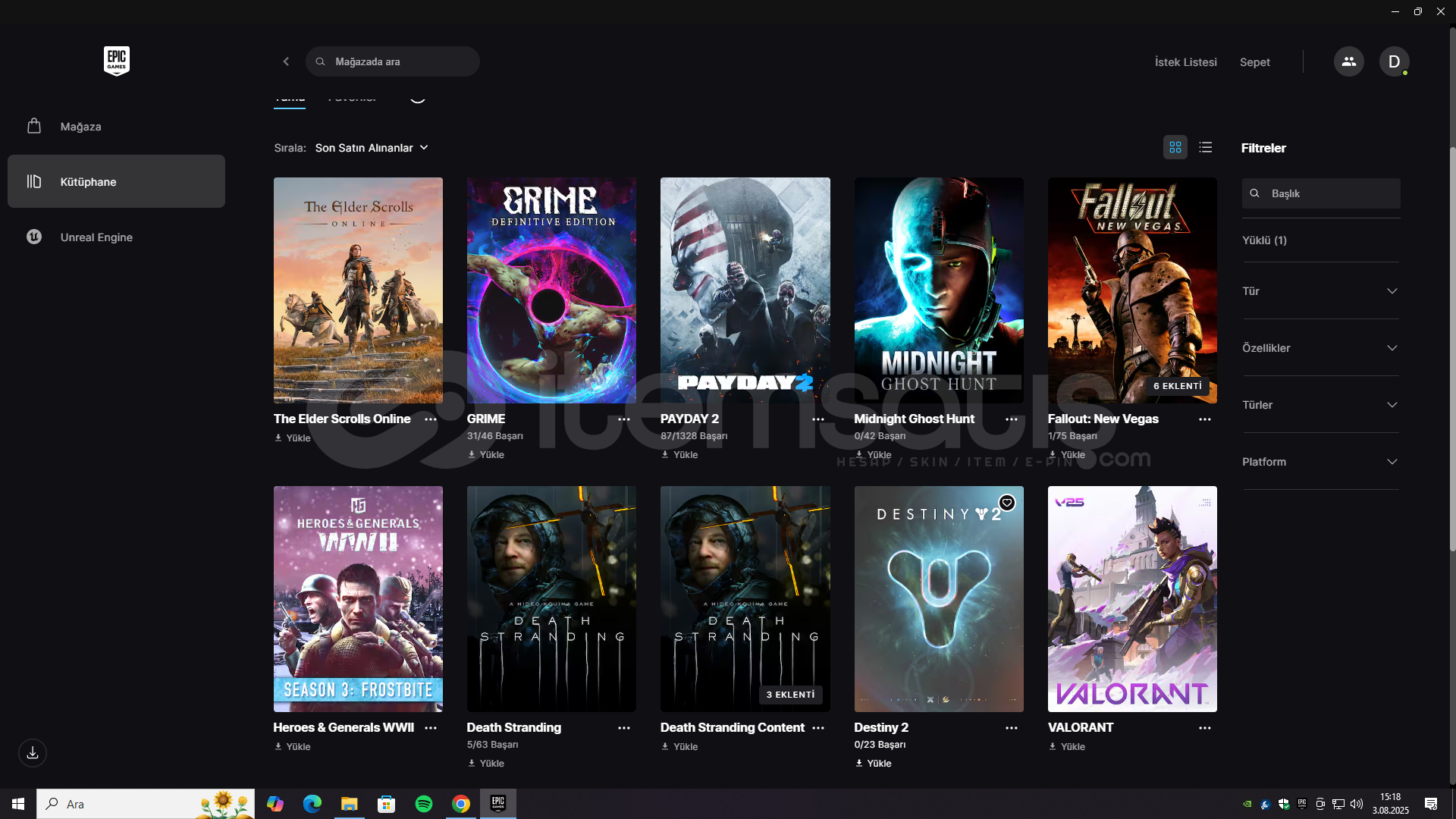Viewport: 1456px width, 819px height.
Task: Open options menu for Destiny 2
Action: pos(1012,728)
